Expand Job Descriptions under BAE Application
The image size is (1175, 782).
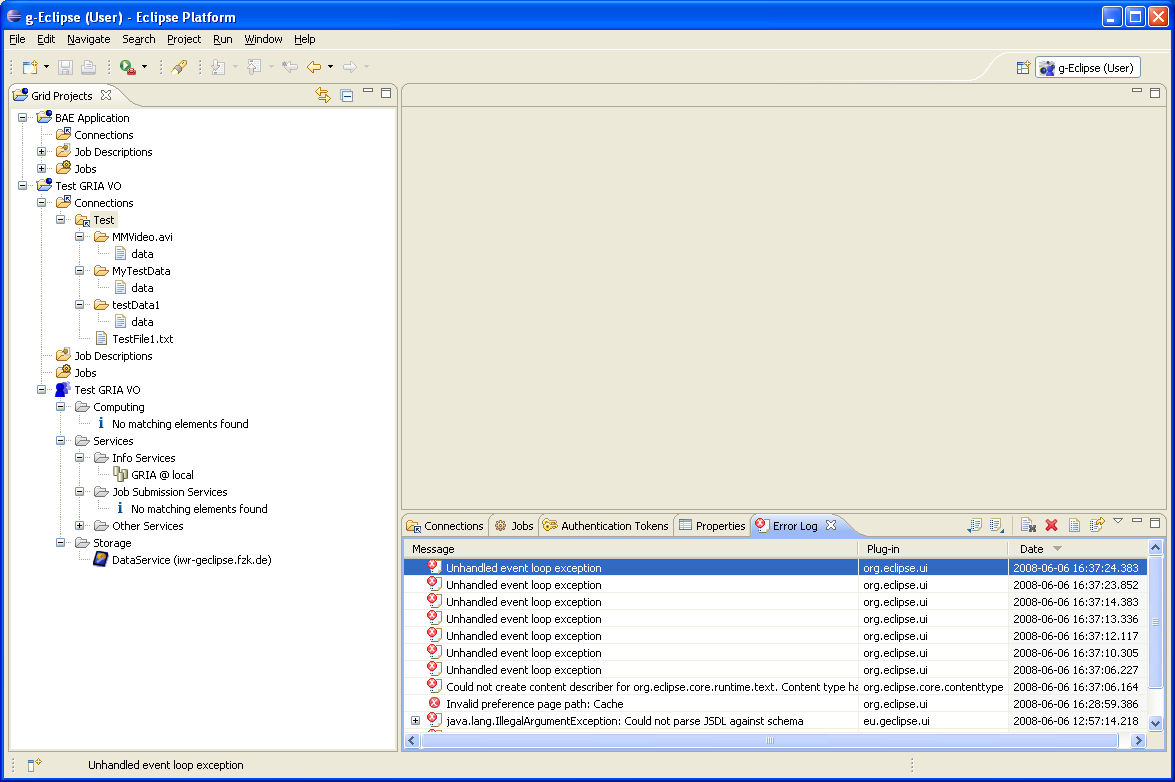[x=42, y=151]
